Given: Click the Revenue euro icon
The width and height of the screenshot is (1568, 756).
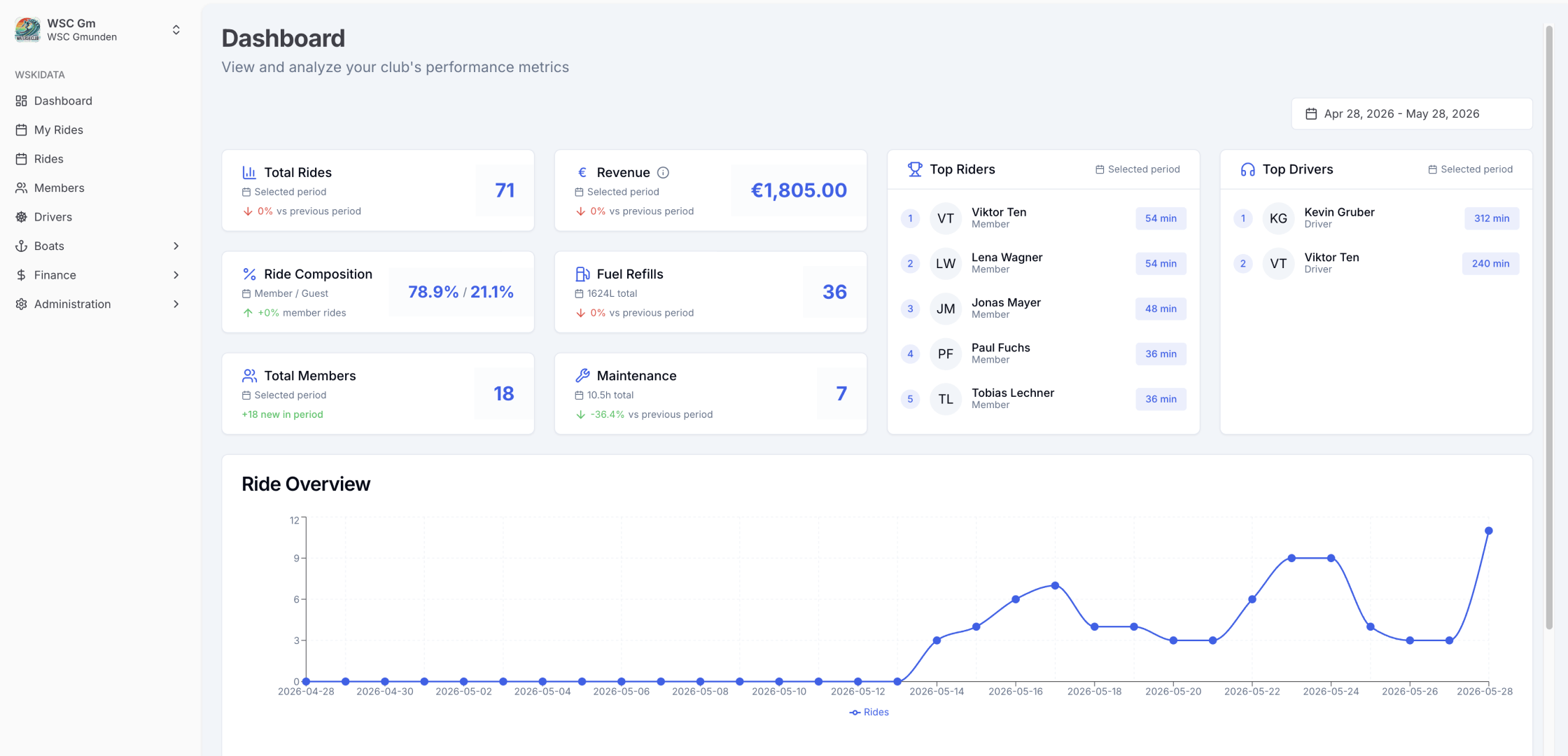Looking at the screenshot, I should point(582,172).
